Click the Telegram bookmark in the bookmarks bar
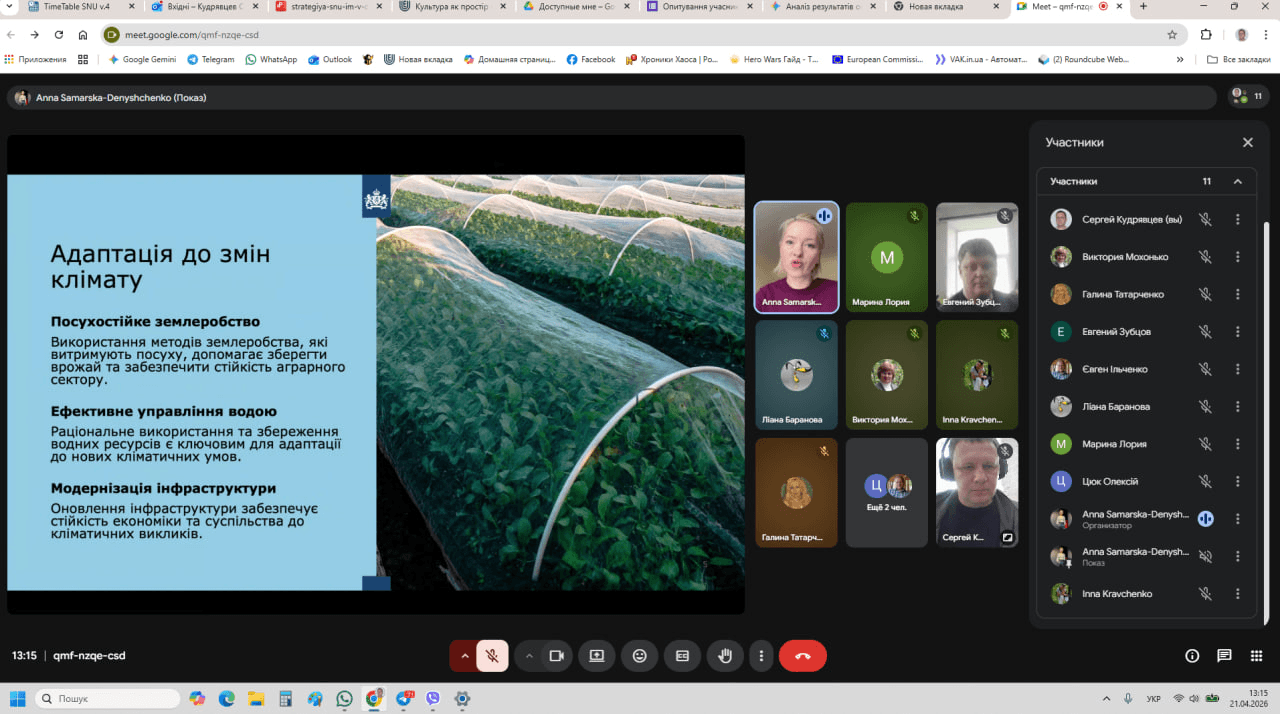The height and width of the screenshot is (714, 1280). tap(211, 59)
